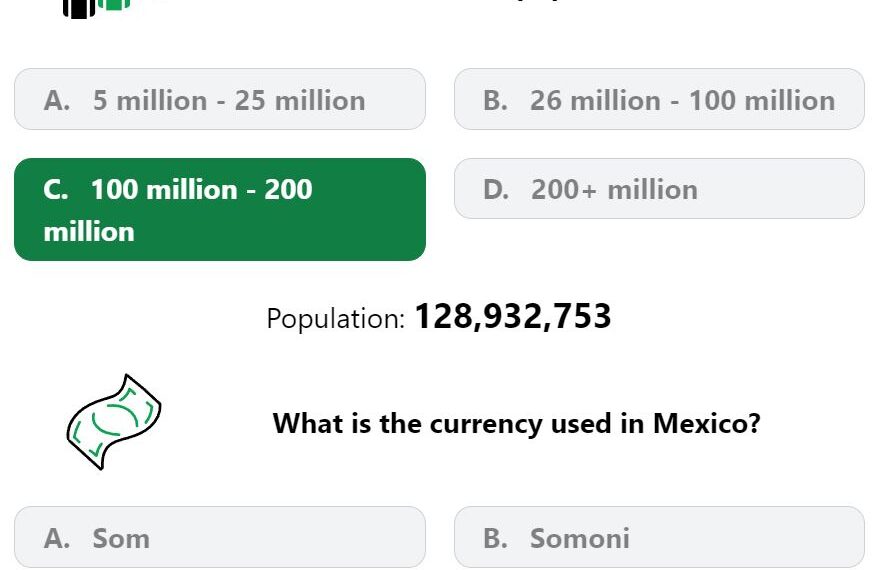Screen dimensions: 880x570
Task: Click the letter 'D.' of 200+ million option
Action: (496, 190)
